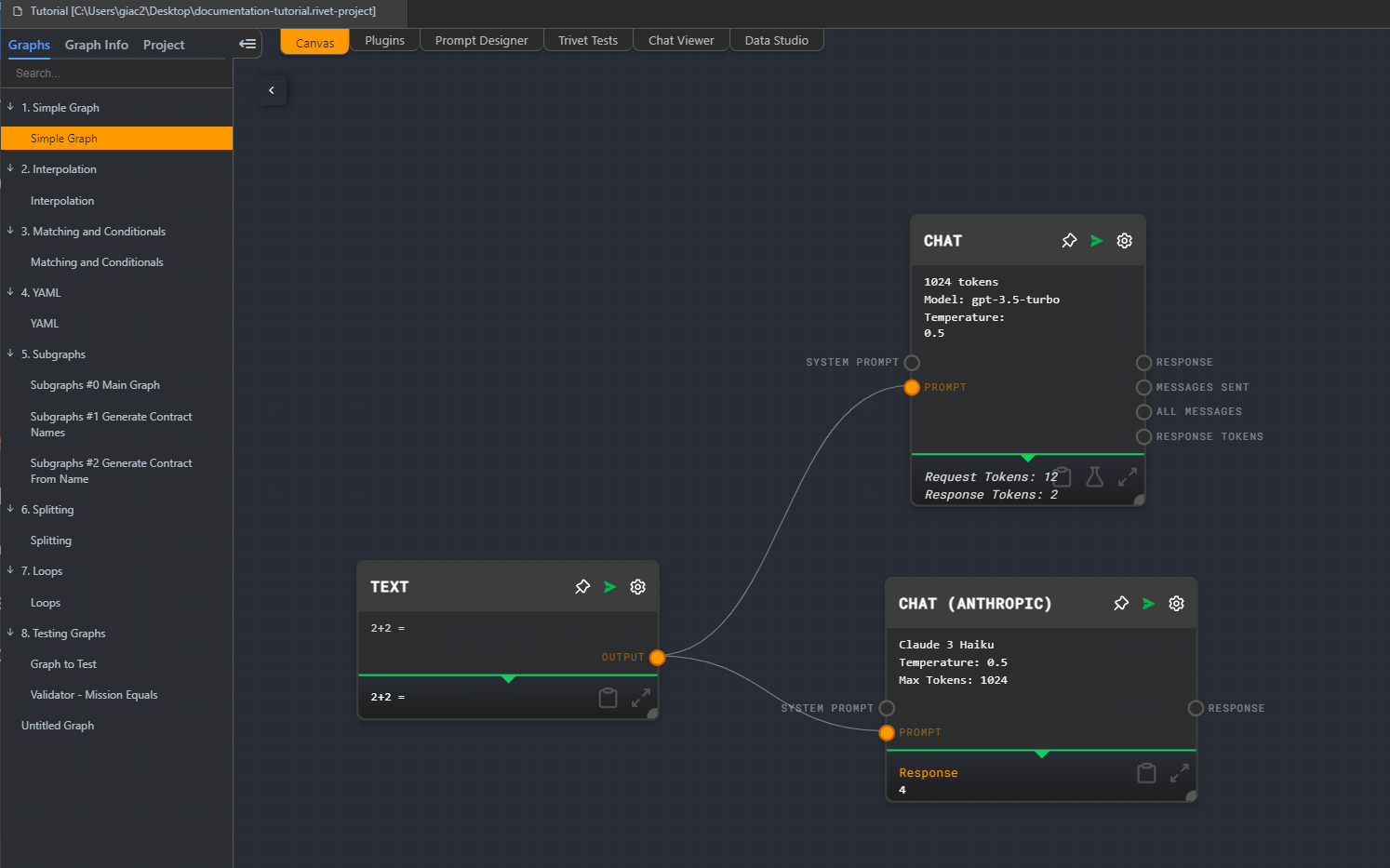1390x868 pixels.
Task: Run the Text node with play icon
Action: (609, 587)
